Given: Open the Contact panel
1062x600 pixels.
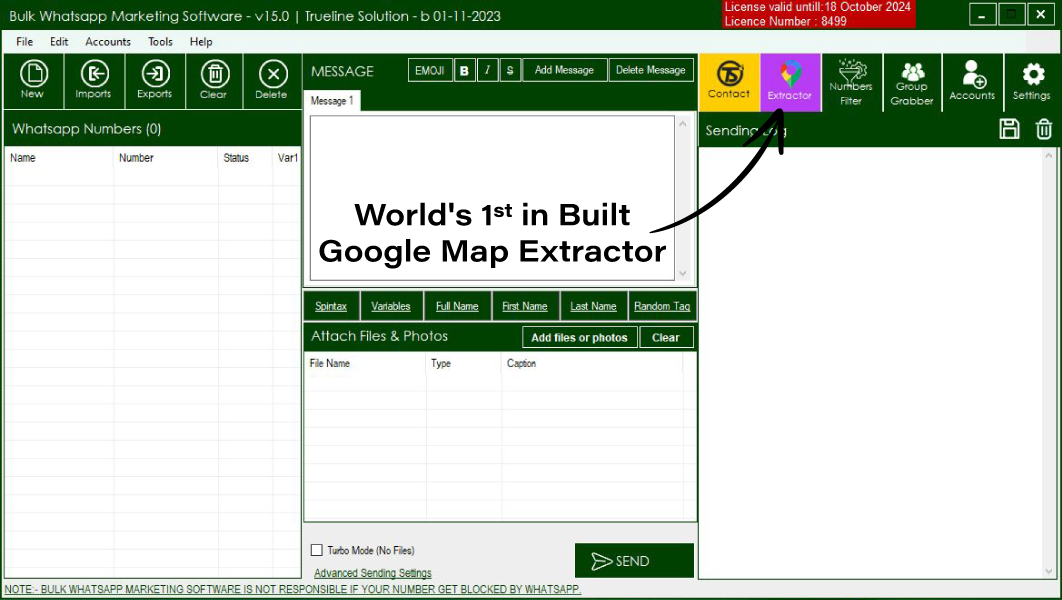Looking at the screenshot, I should coord(730,82).
